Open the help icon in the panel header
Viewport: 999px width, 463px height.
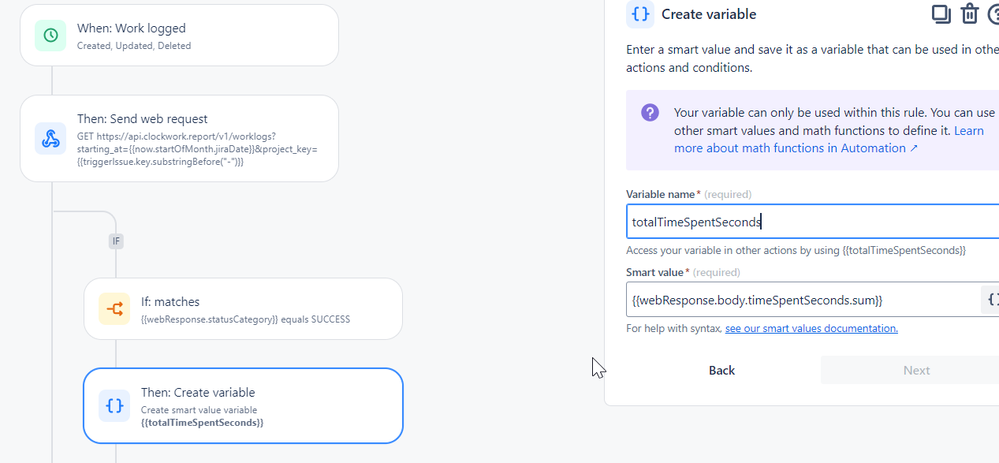coord(994,14)
